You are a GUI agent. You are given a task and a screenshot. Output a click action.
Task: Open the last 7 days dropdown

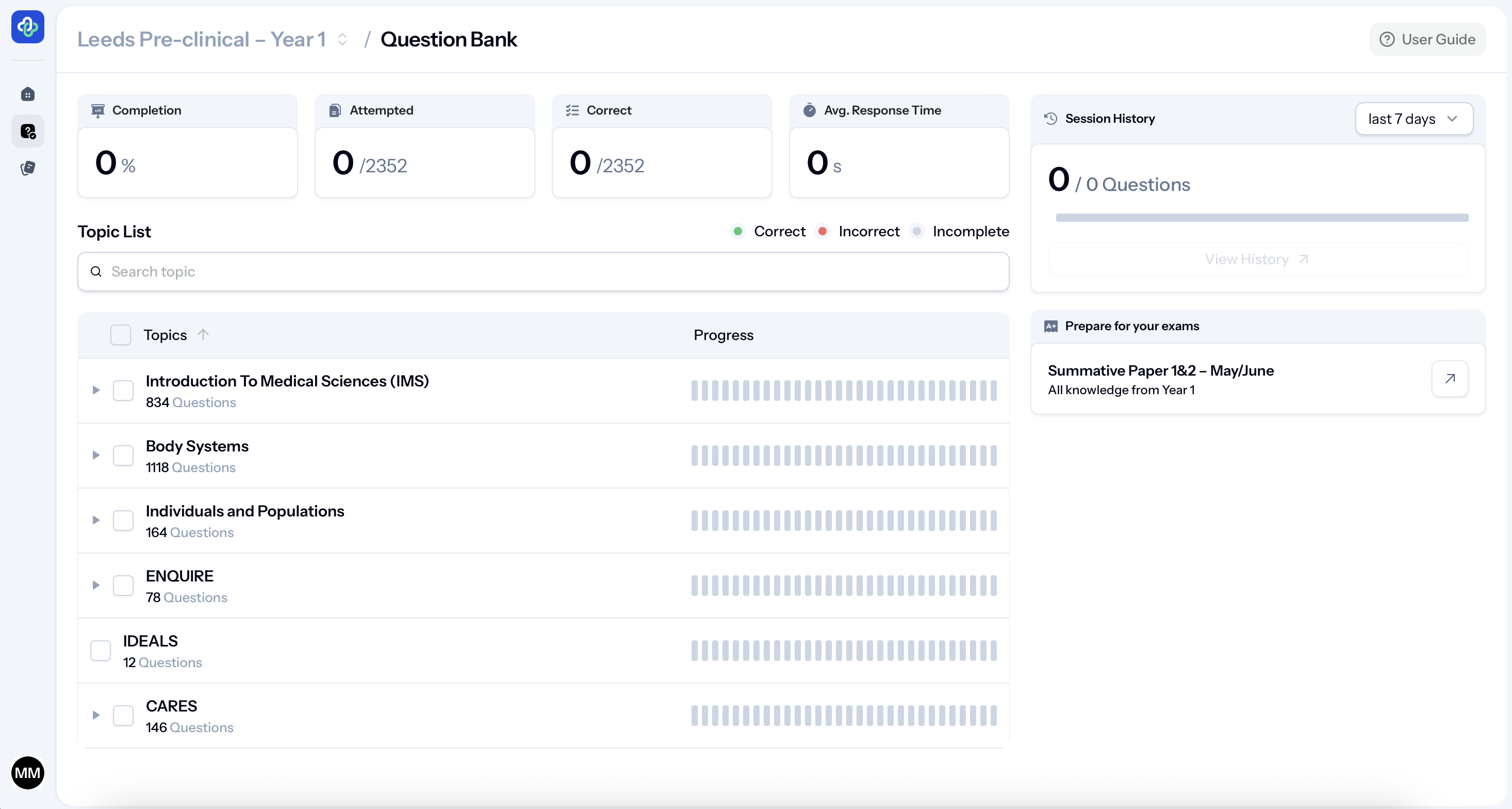(x=1414, y=119)
